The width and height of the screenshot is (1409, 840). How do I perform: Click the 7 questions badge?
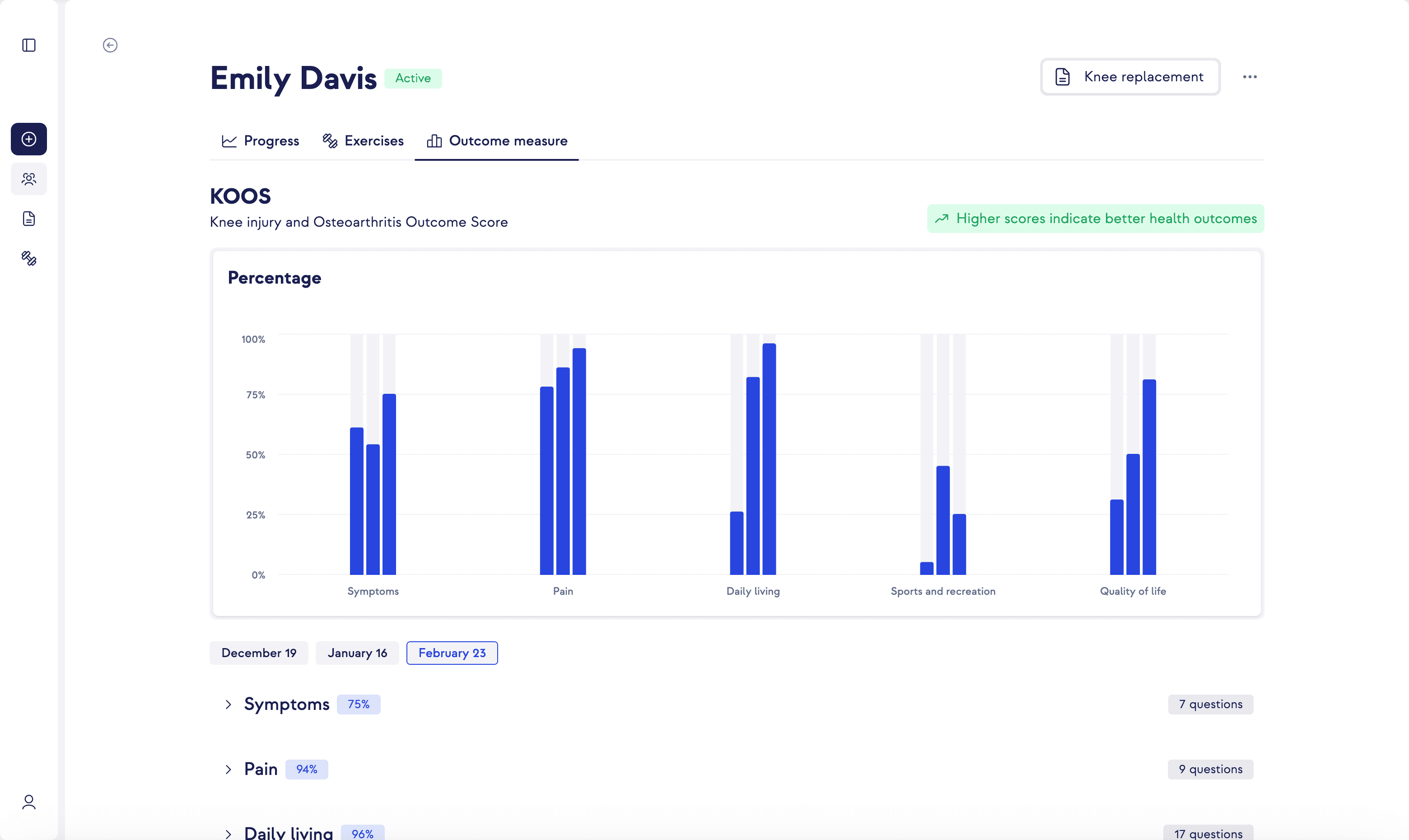click(x=1210, y=704)
